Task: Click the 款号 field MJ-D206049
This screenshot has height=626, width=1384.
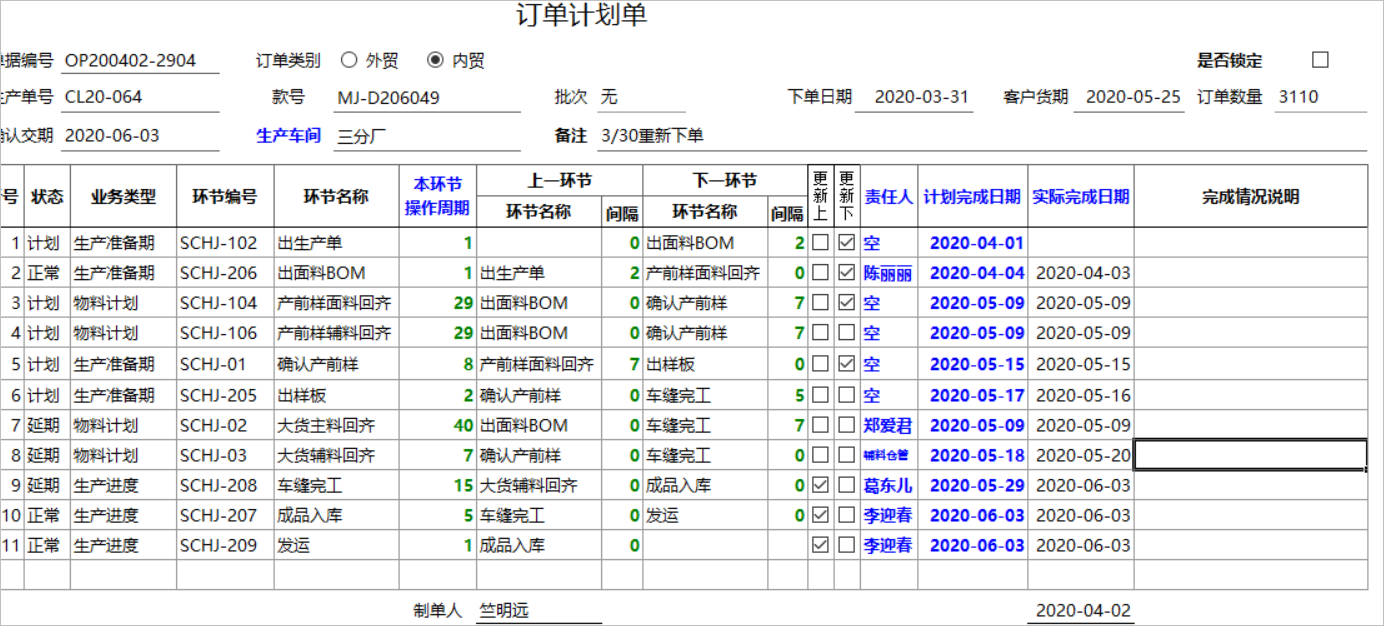Action: 428,97
